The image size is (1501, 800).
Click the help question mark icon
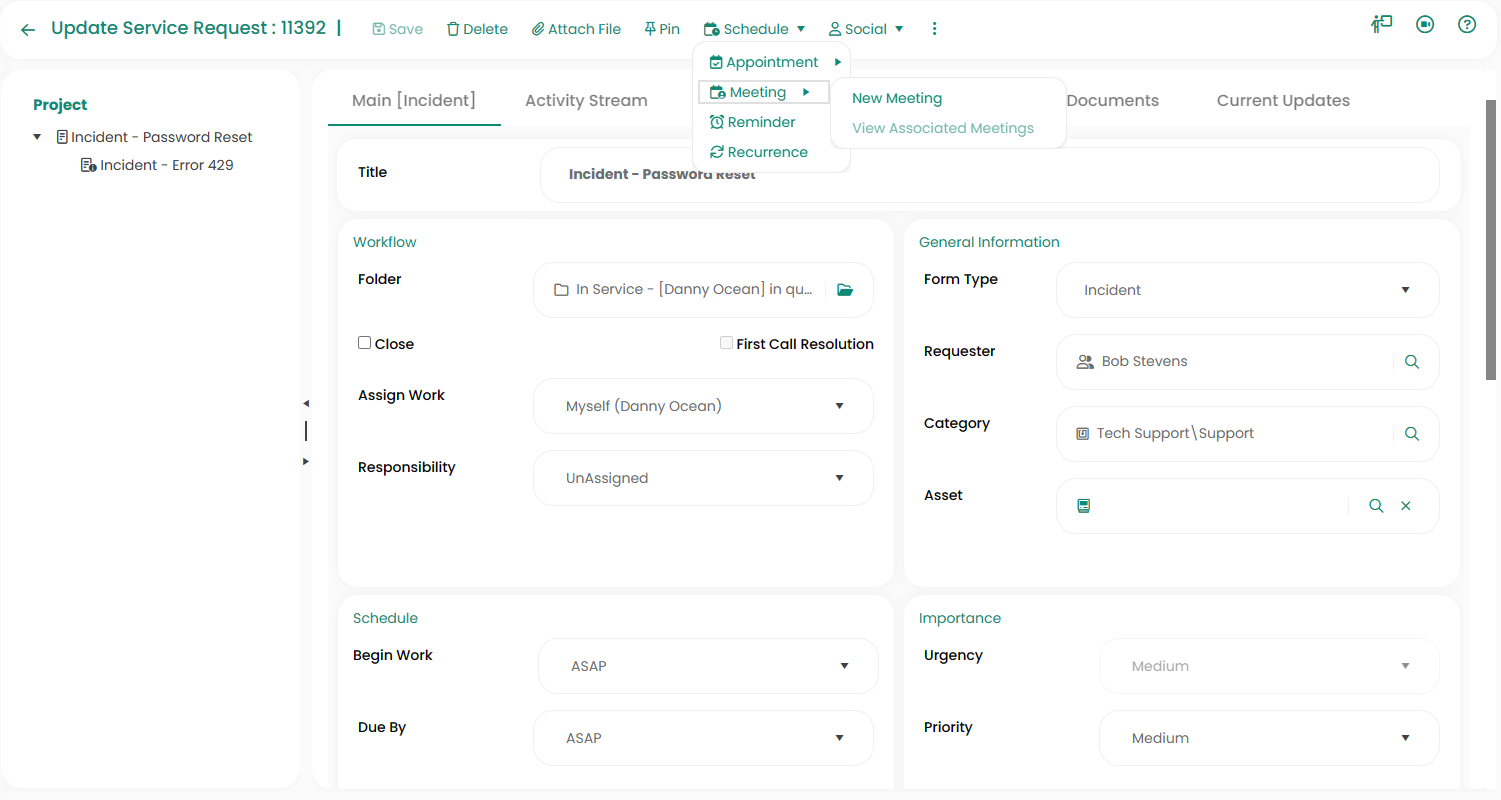pos(1466,25)
